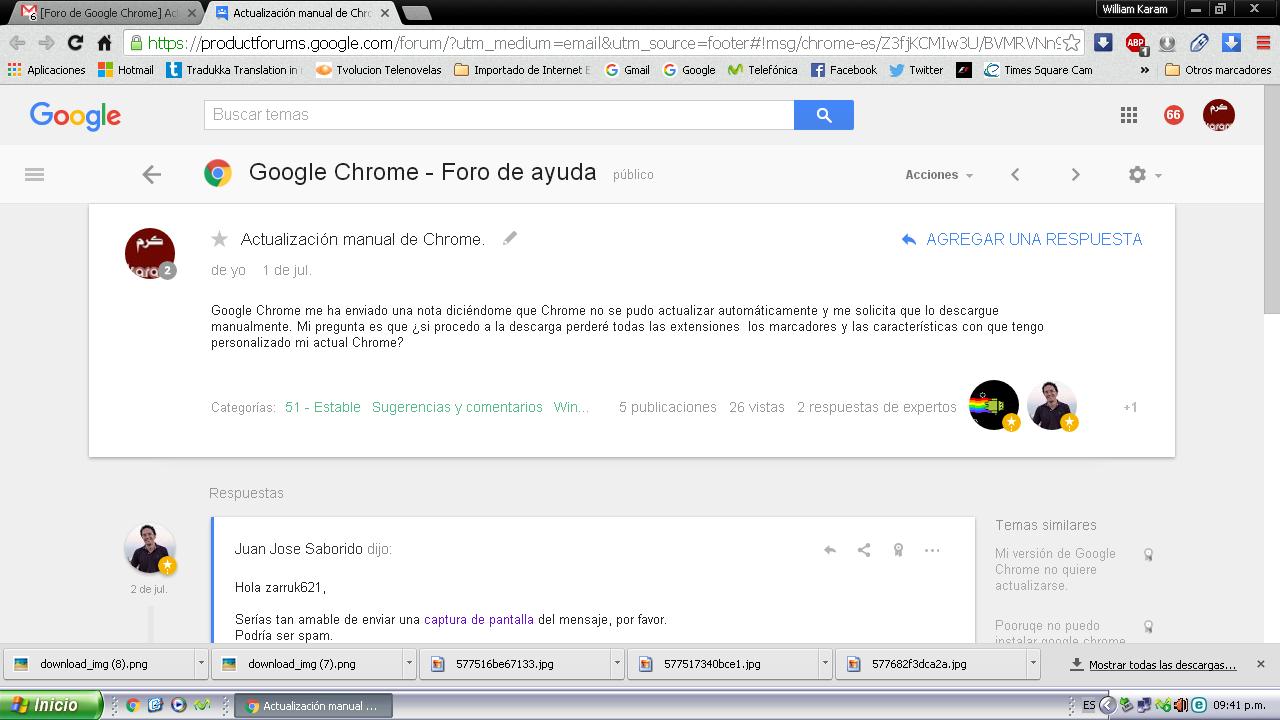
Task: Click the browser back arrow
Action: pyautogui.click(x=17, y=42)
